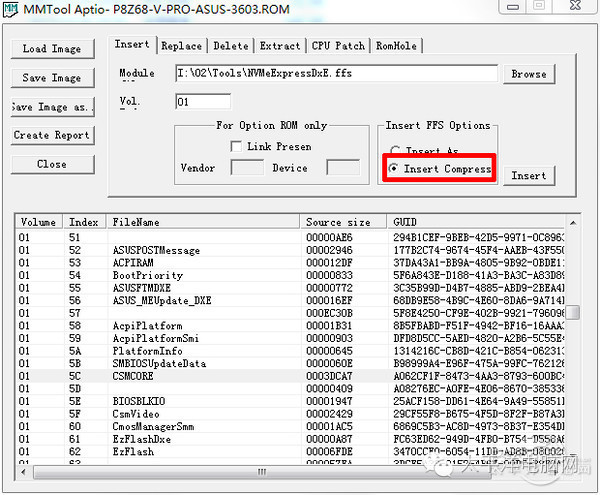This screenshot has width=600, height=495.
Task: Open the CPU Patch tab
Action: [x=338, y=46]
